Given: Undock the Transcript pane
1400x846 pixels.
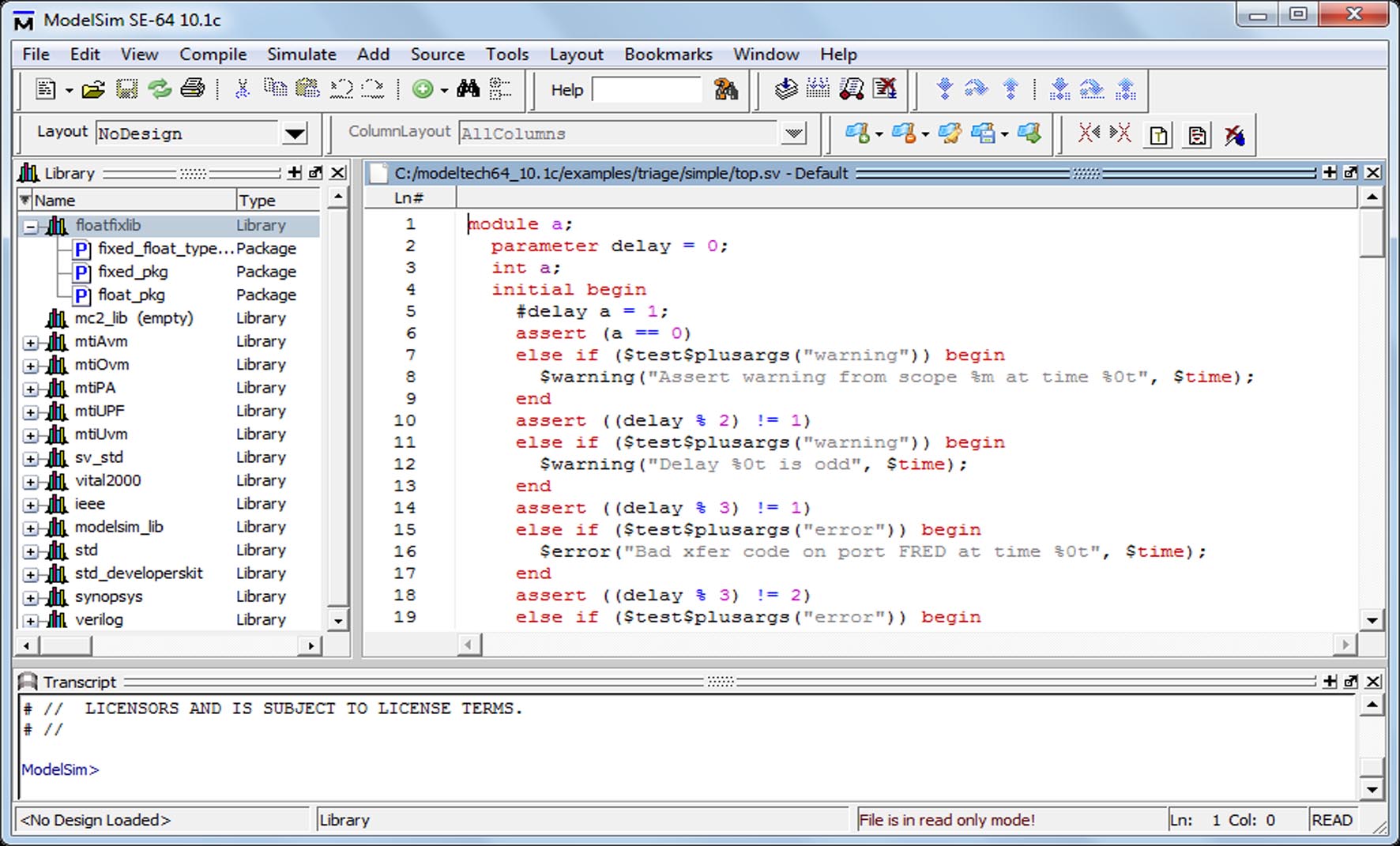Looking at the screenshot, I should [1351, 681].
